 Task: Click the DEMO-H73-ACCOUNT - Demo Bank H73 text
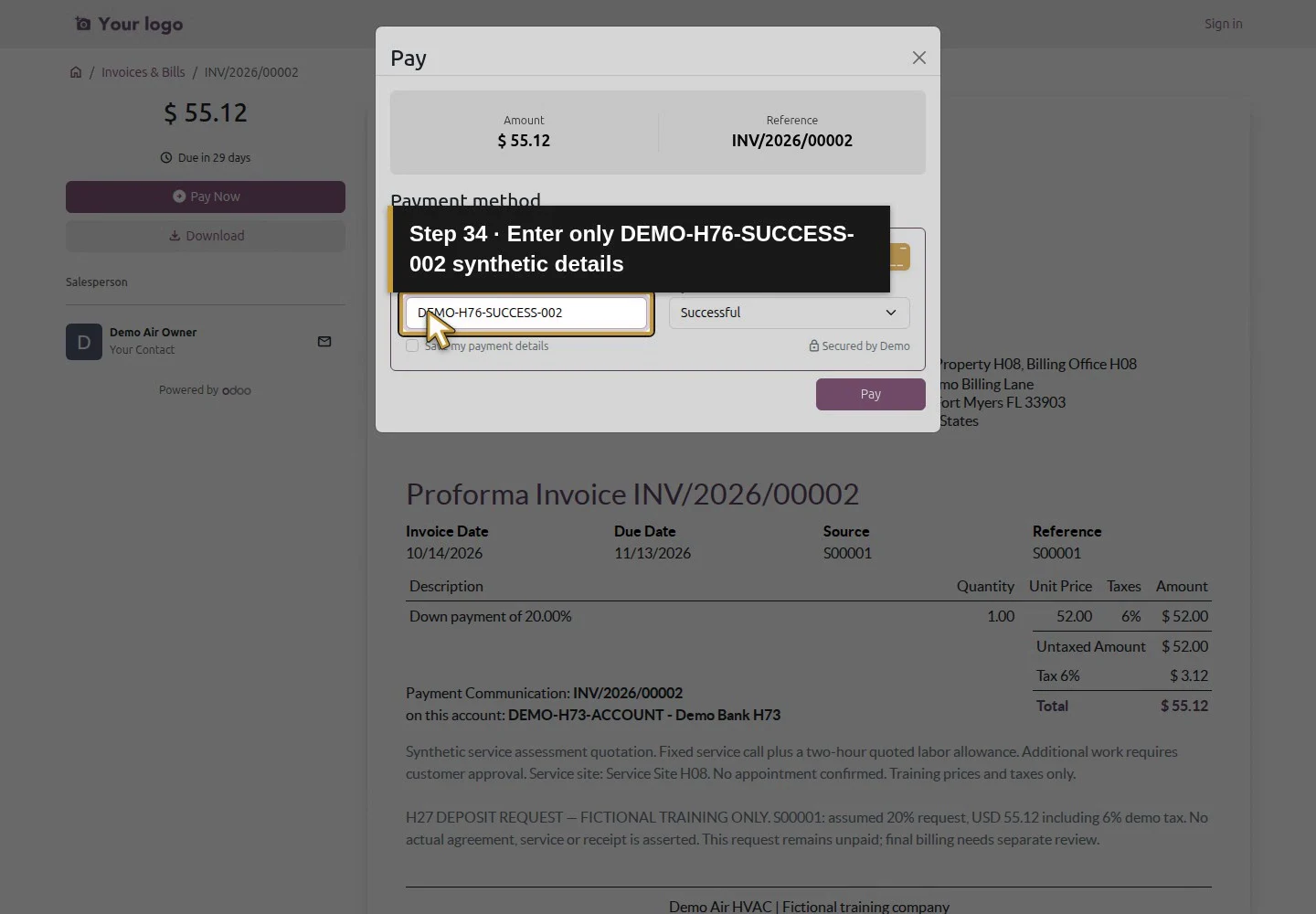(644, 715)
